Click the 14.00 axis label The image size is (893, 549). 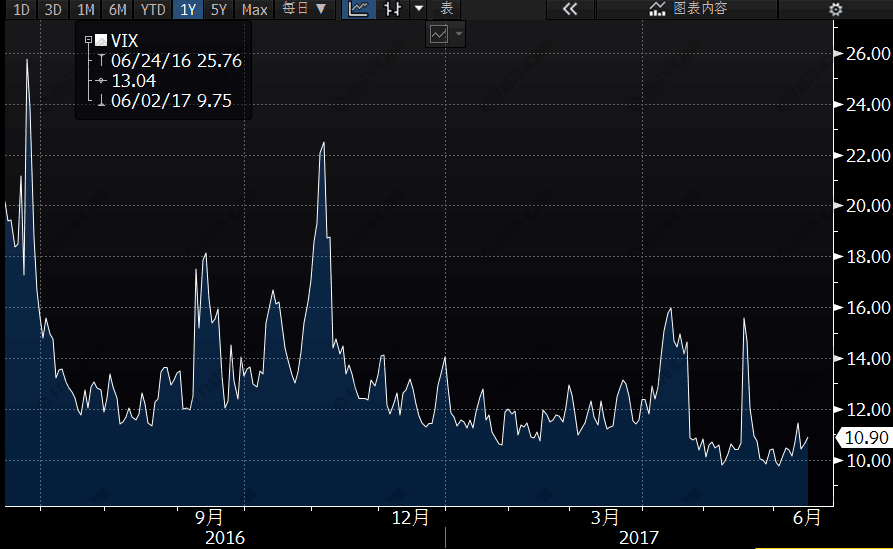pos(868,359)
